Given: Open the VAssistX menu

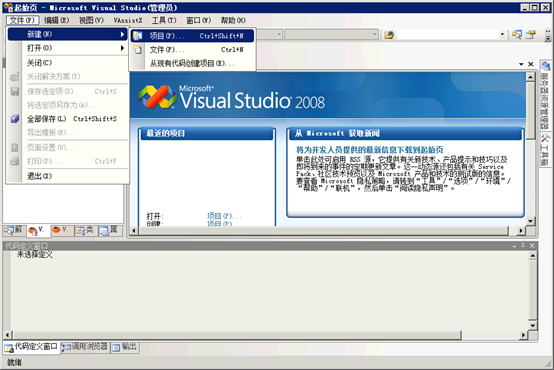Looking at the screenshot, I should (x=128, y=20).
